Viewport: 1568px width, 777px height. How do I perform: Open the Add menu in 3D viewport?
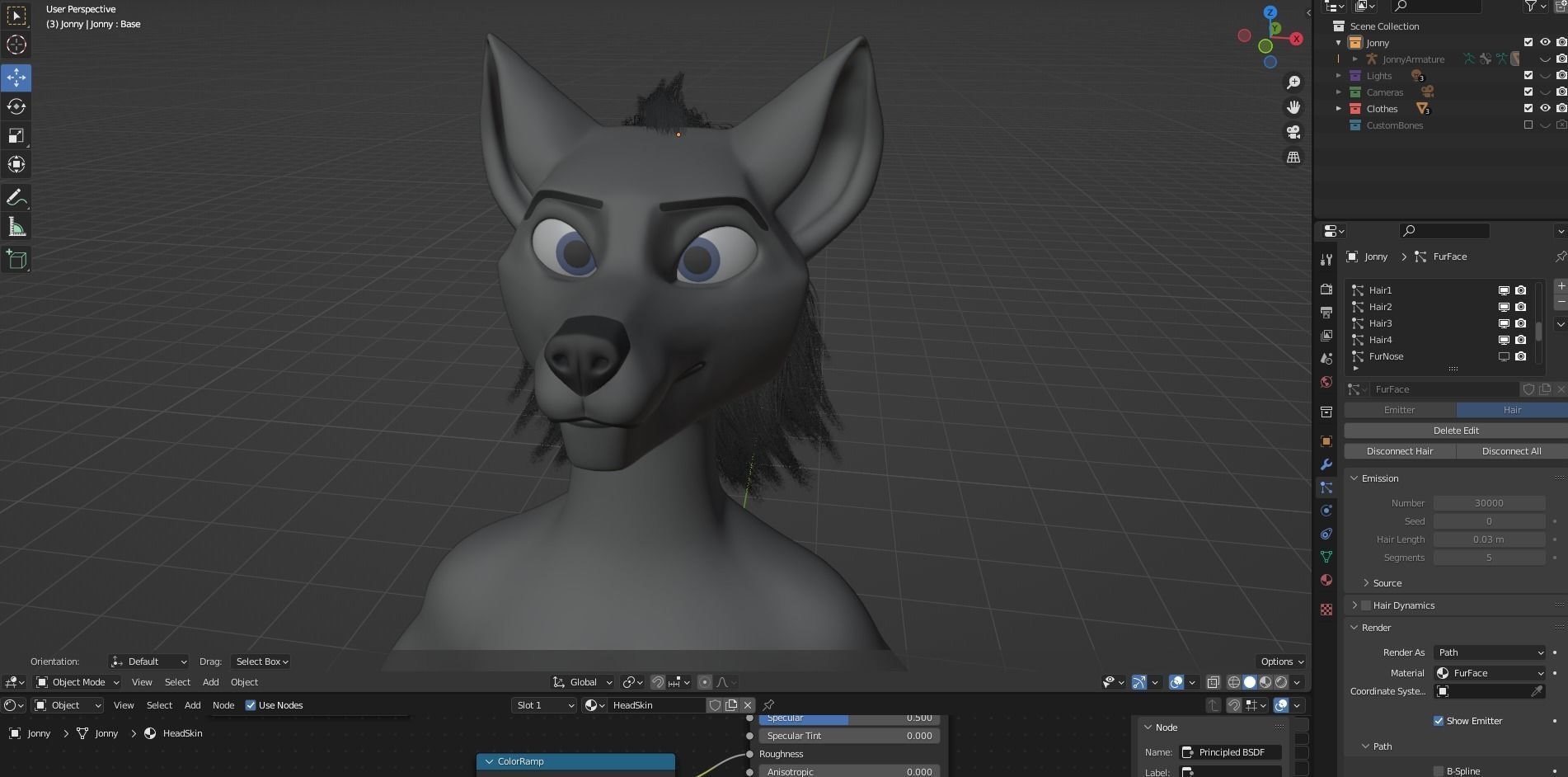[x=210, y=682]
